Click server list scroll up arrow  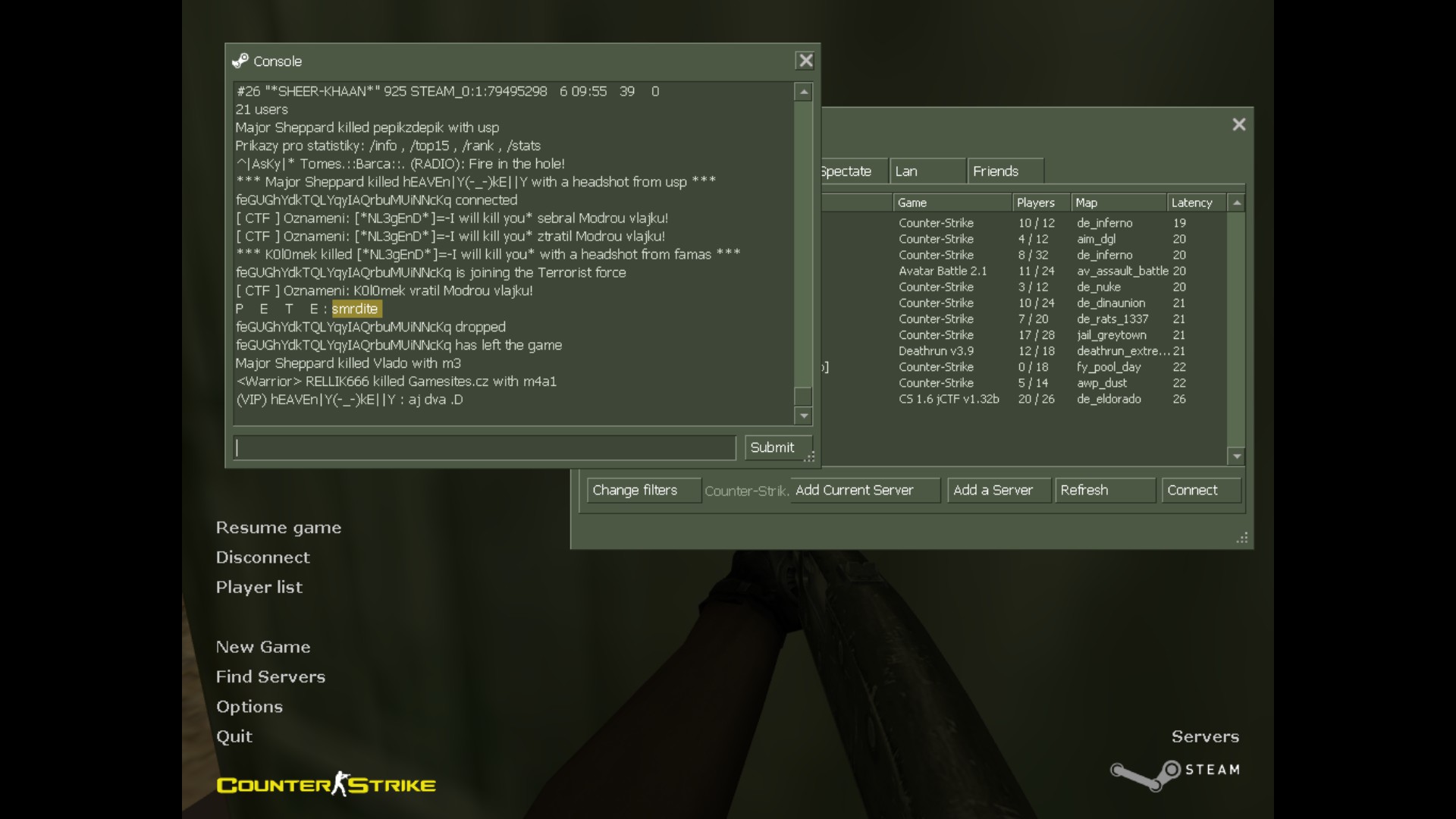coord(1237,202)
